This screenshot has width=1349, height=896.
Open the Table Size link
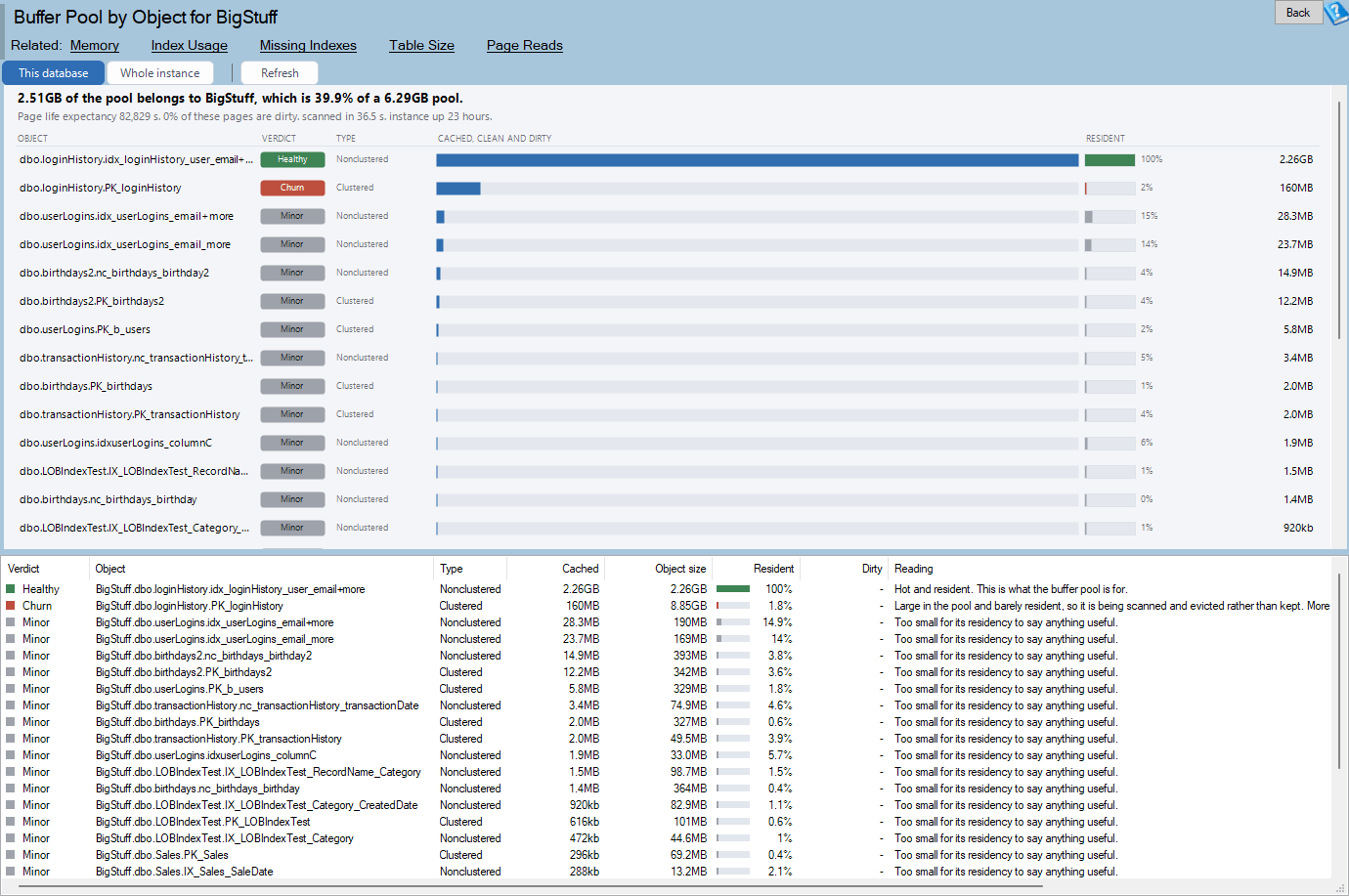(421, 45)
